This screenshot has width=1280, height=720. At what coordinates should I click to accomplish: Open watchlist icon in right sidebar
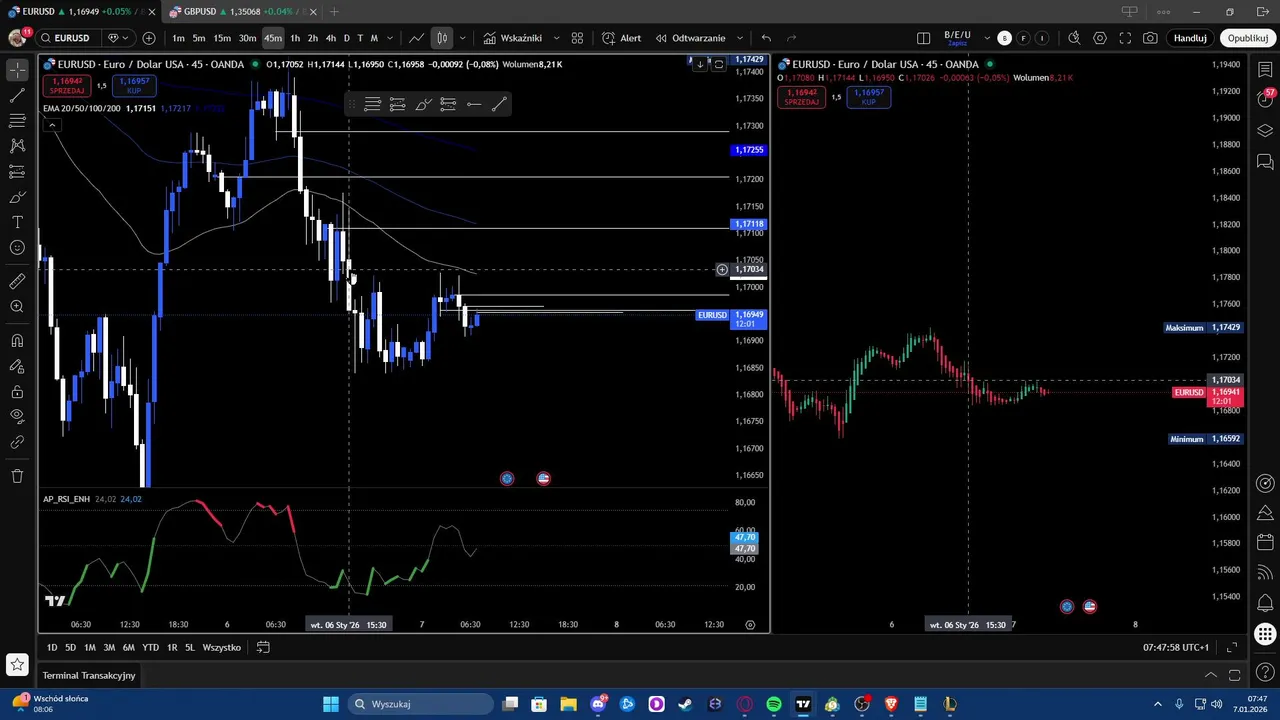1265,70
